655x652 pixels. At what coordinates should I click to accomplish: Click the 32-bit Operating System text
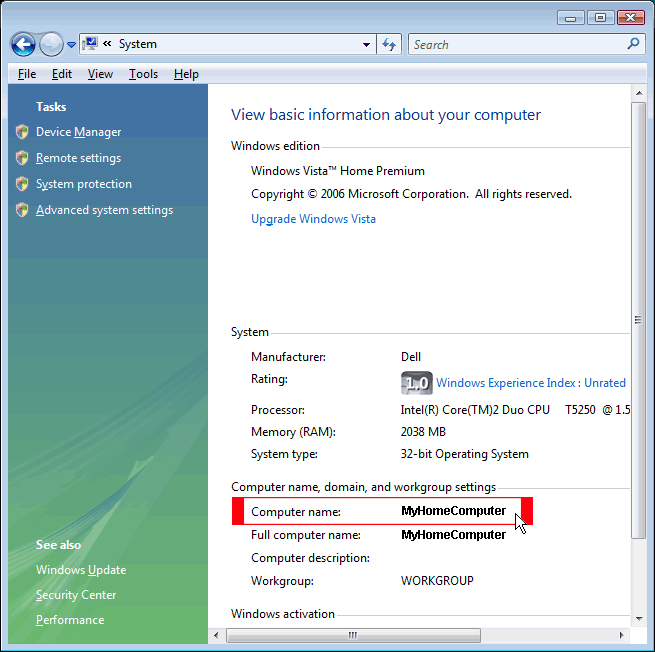(465, 454)
